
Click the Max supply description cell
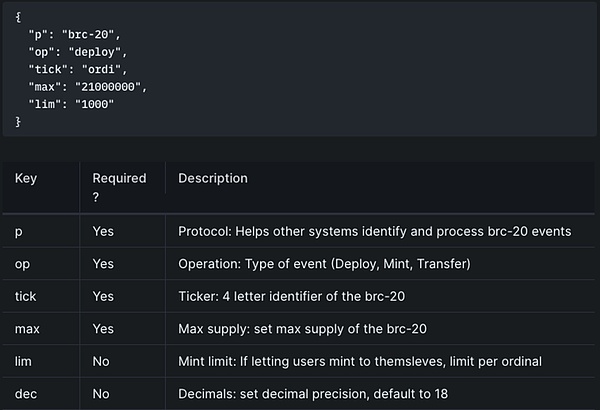coord(309,329)
